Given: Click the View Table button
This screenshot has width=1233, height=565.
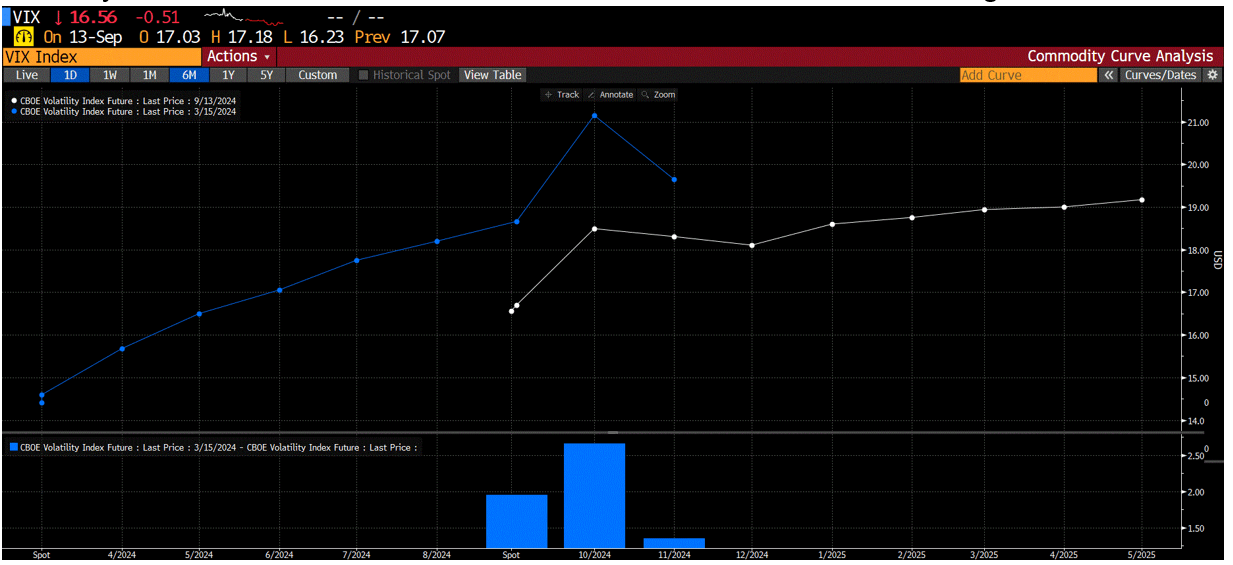Looking at the screenshot, I should tap(493, 75).
